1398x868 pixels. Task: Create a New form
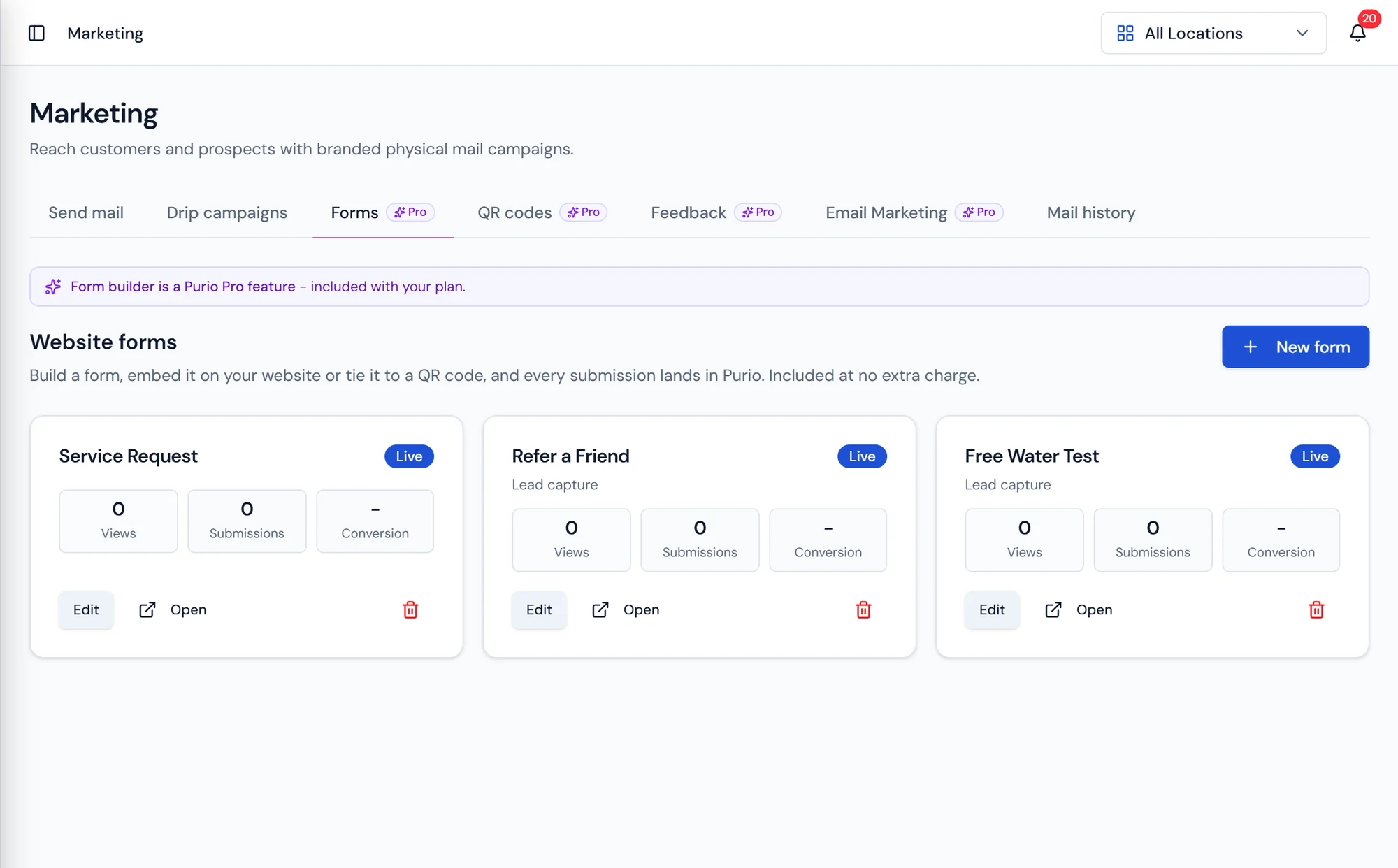[1295, 347]
